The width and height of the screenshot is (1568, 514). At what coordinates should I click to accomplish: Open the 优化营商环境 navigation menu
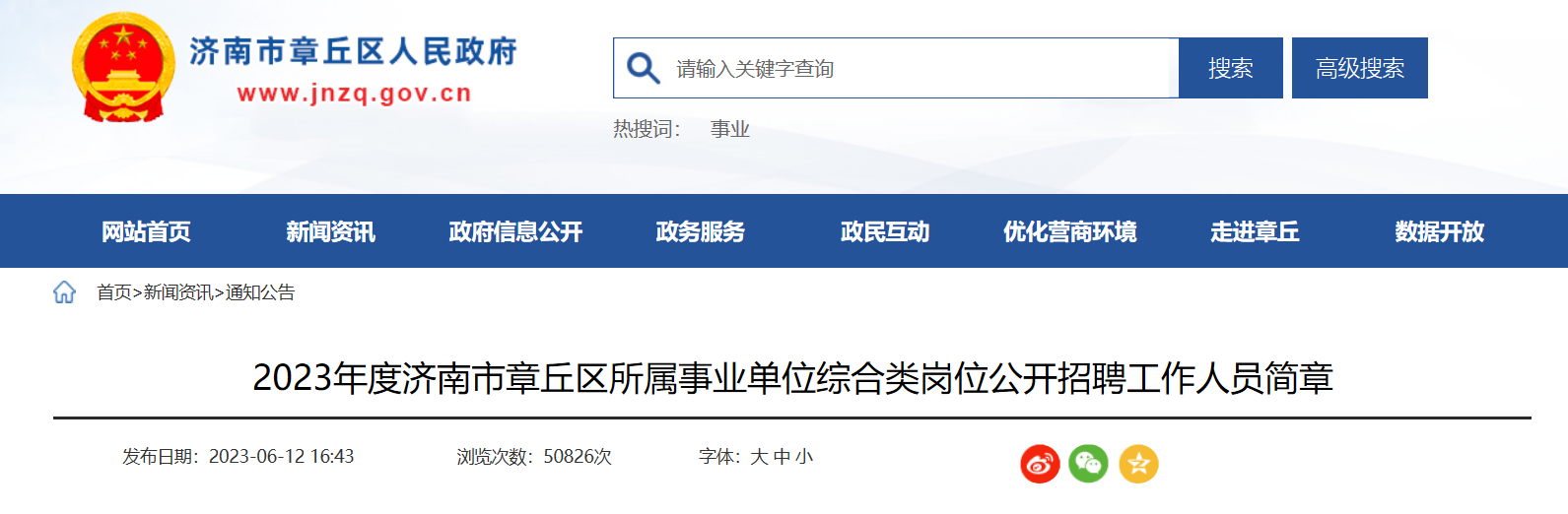1069,231
